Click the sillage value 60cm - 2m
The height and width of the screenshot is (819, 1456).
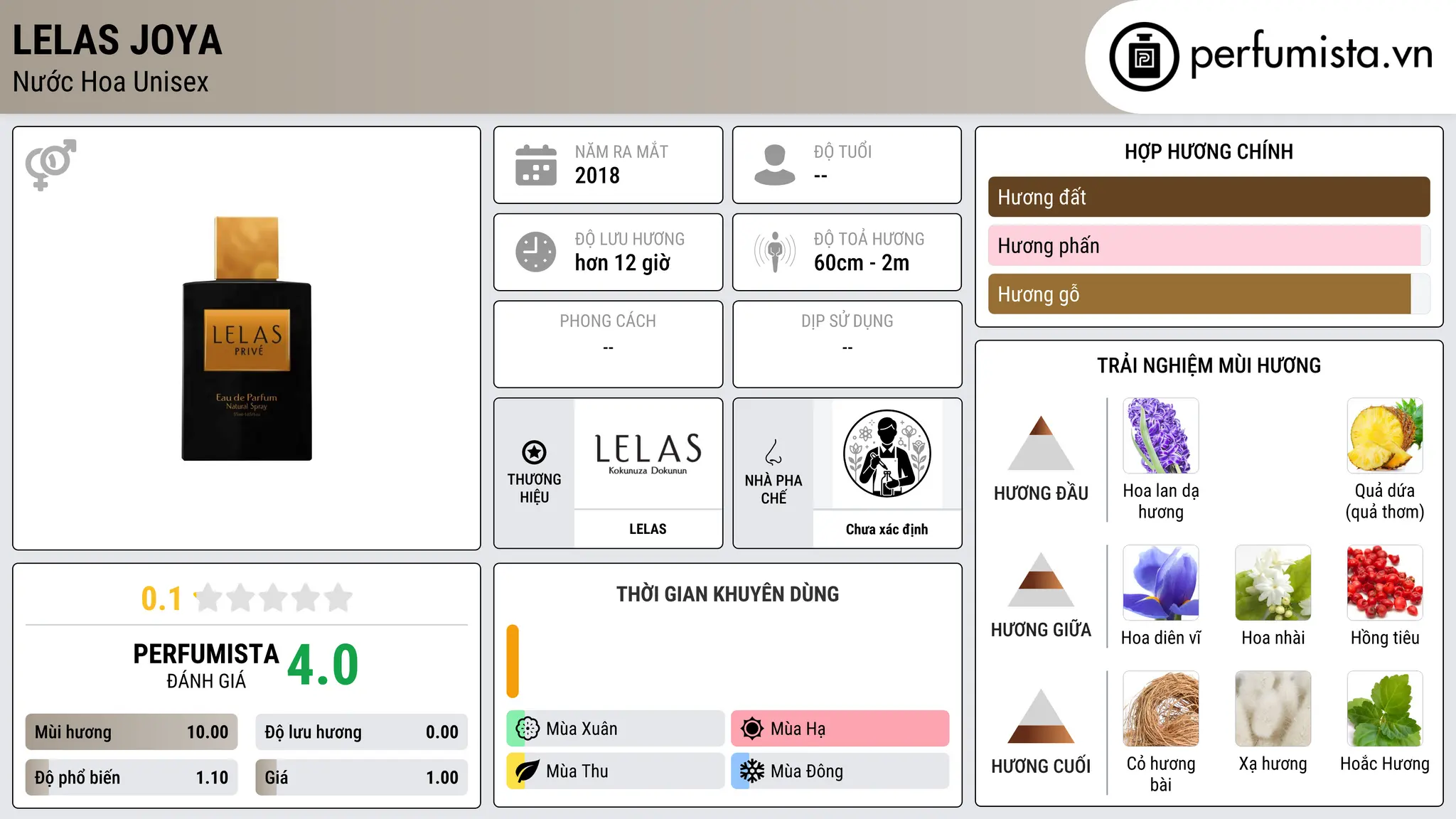pyautogui.click(x=862, y=263)
